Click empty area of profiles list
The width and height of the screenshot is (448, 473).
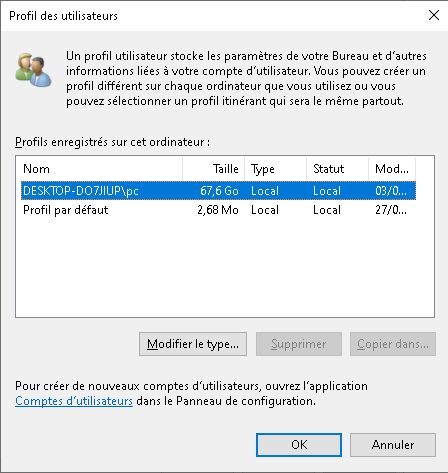click(x=225, y=268)
